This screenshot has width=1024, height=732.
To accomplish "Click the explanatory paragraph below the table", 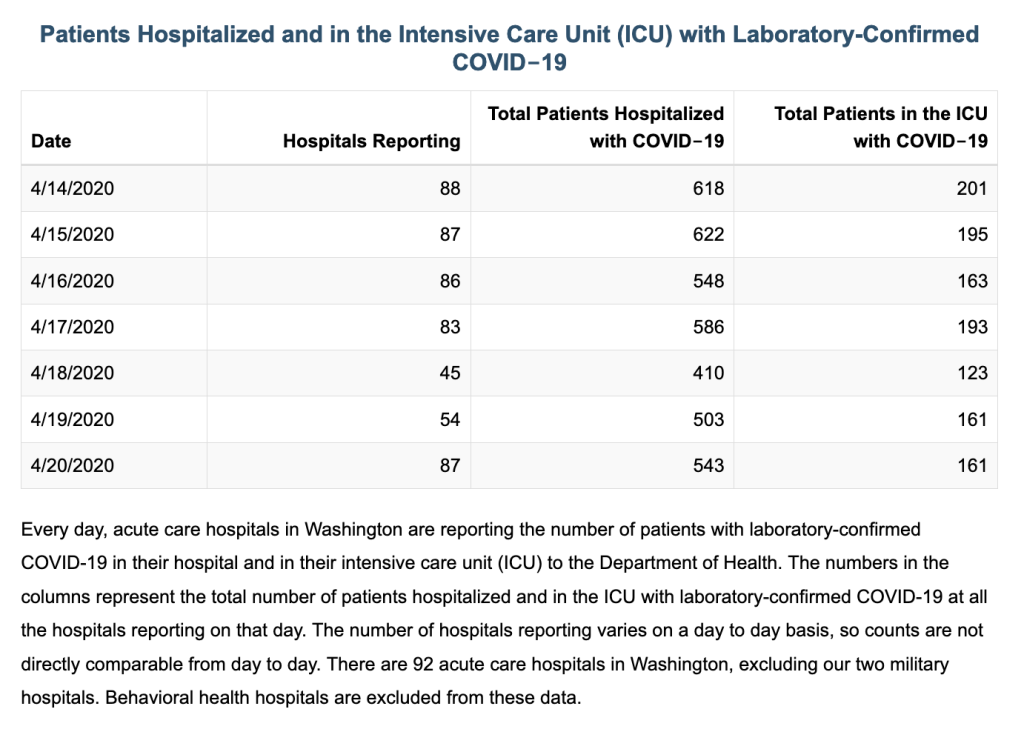I will [504, 613].
